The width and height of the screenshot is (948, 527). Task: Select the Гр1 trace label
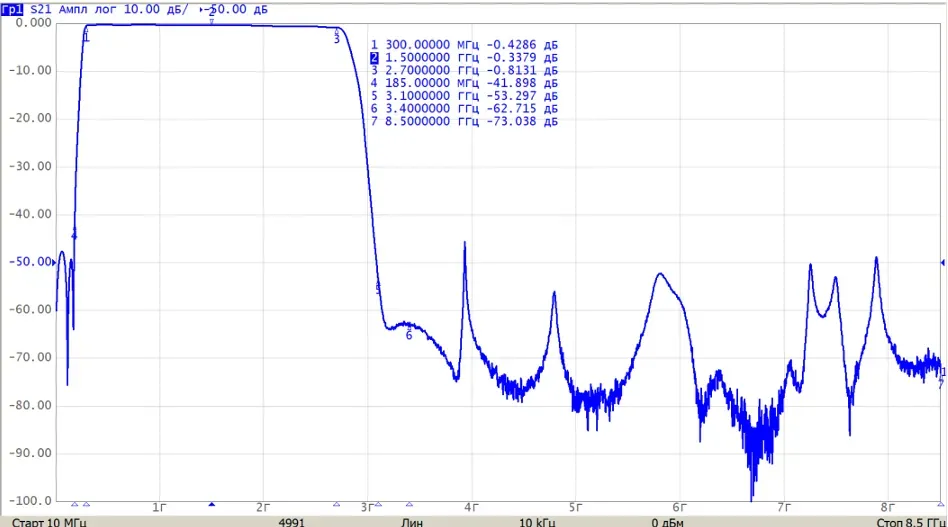click(x=12, y=9)
